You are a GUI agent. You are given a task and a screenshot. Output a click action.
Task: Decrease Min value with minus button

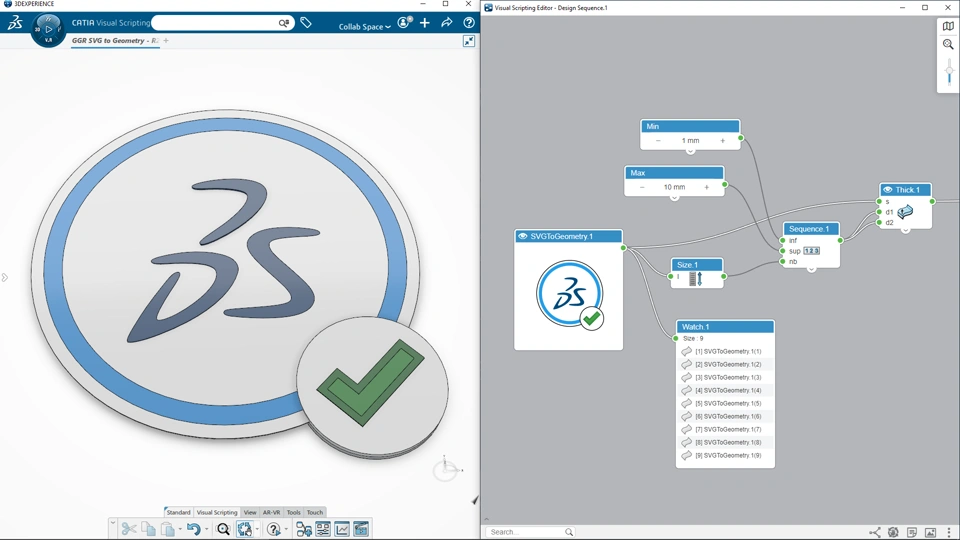point(658,141)
